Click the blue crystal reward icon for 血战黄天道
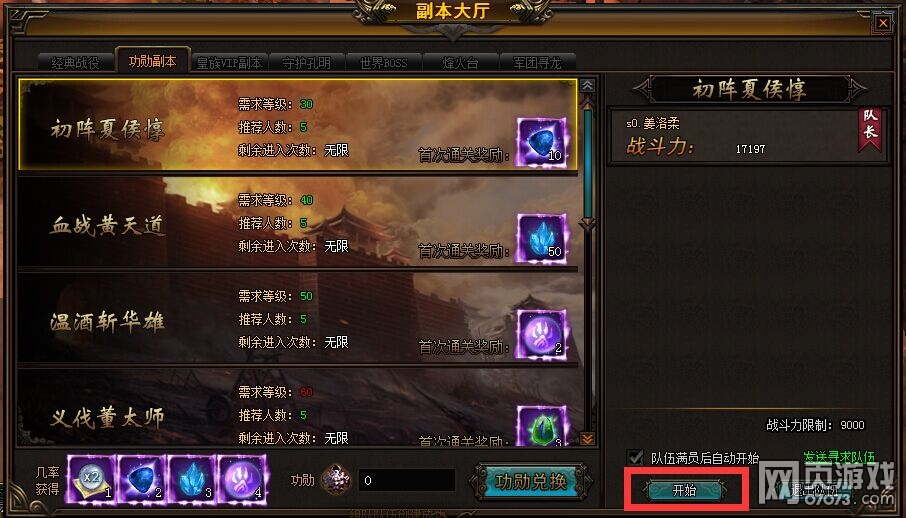906x518 pixels. coord(542,238)
